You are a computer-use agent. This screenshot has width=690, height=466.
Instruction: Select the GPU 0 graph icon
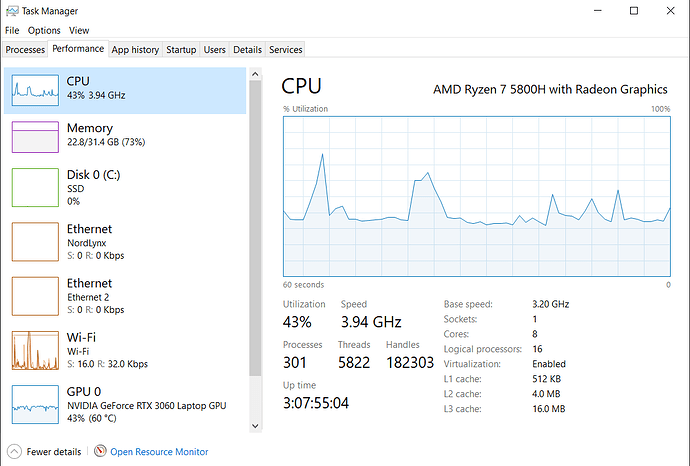pyautogui.click(x=35, y=404)
